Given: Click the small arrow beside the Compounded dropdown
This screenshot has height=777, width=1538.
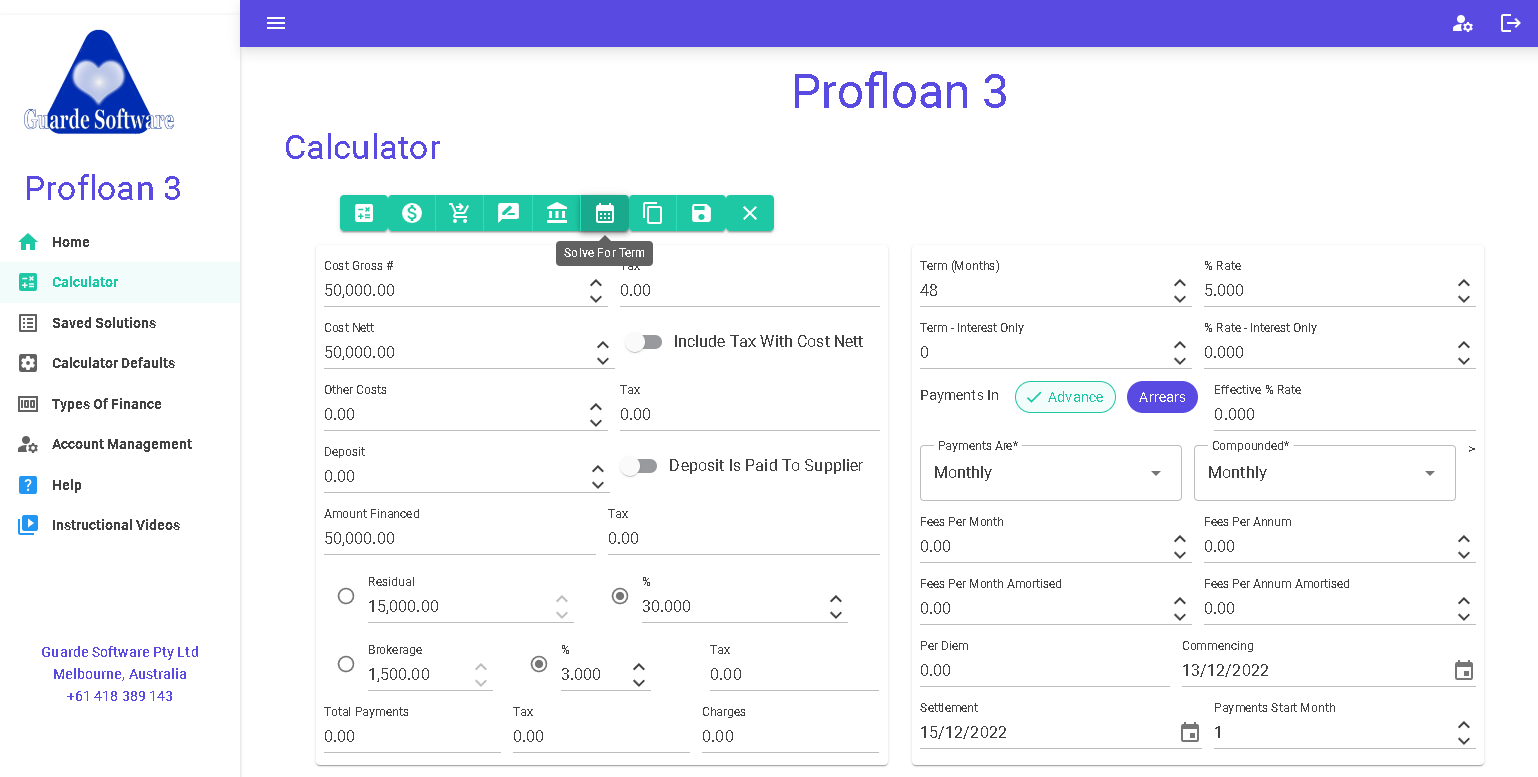Looking at the screenshot, I should point(1472,449).
